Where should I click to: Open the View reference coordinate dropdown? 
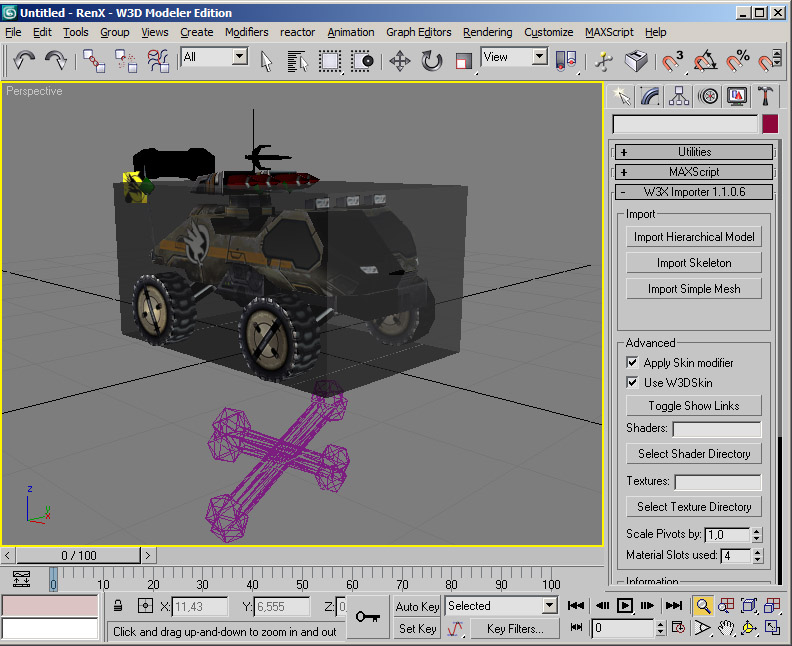click(540, 56)
